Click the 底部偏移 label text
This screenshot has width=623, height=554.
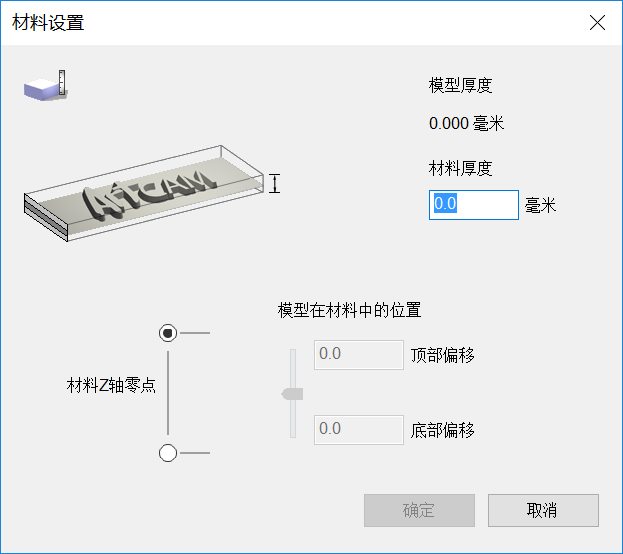click(443, 430)
